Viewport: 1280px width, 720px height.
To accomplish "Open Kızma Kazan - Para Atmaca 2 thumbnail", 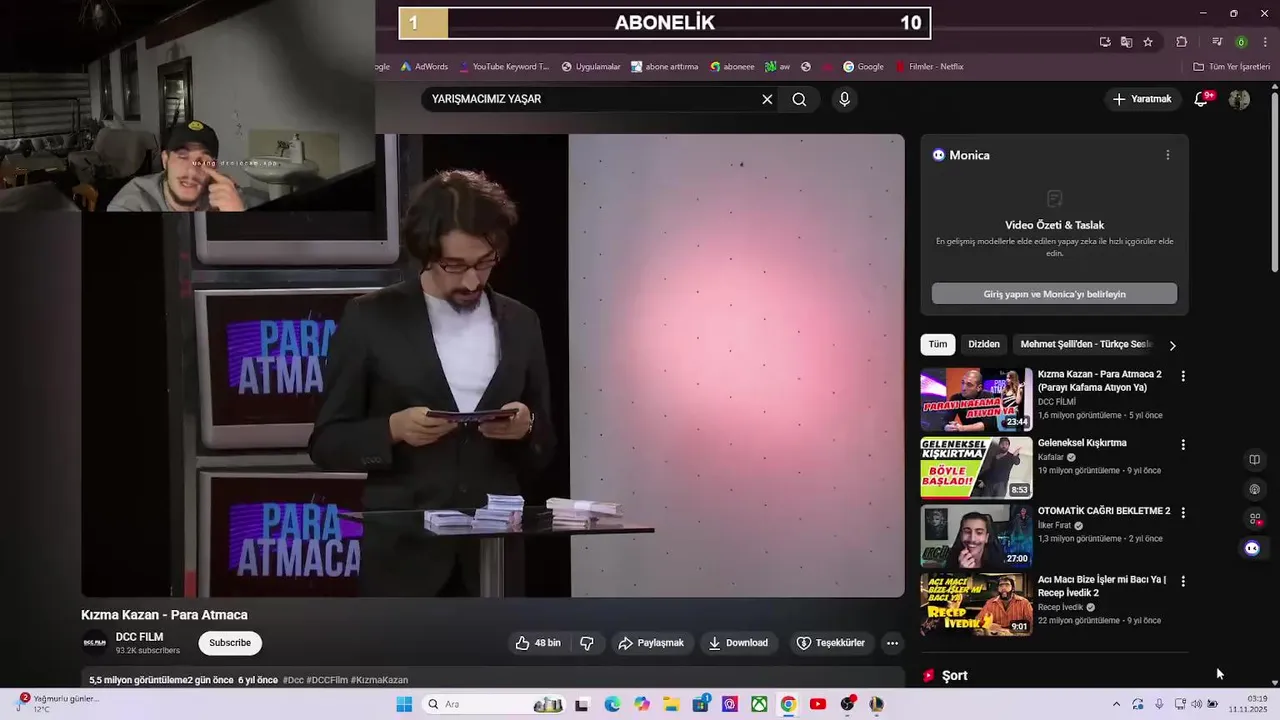I will point(976,399).
